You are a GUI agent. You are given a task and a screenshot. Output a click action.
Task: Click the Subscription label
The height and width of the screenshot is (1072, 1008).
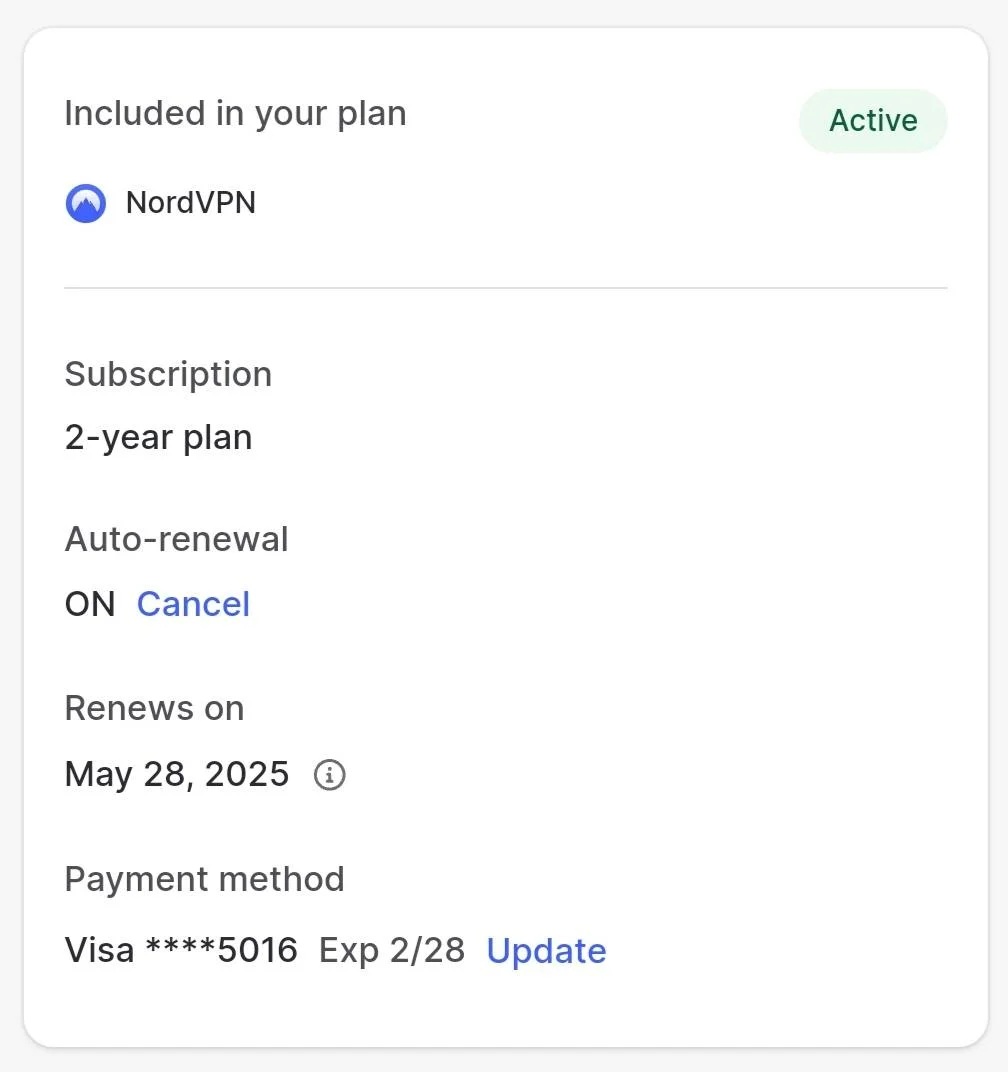point(168,374)
